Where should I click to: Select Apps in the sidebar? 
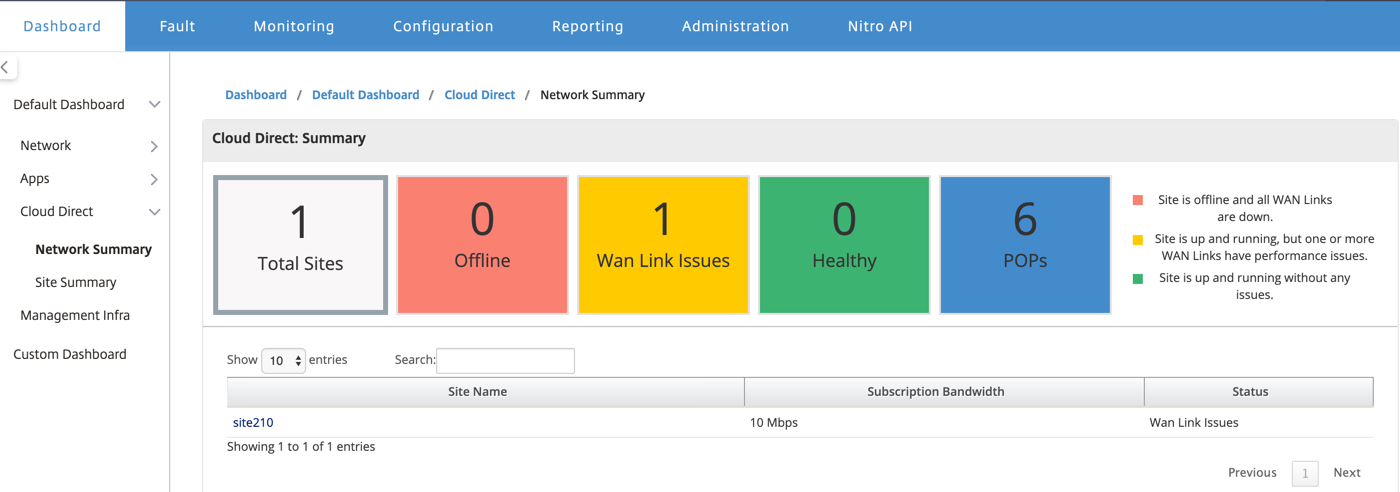click(x=35, y=178)
